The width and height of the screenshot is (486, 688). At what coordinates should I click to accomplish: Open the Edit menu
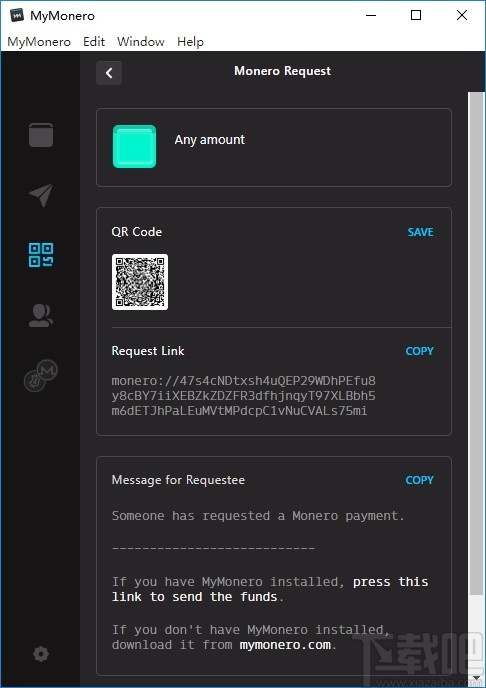point(94,42)
